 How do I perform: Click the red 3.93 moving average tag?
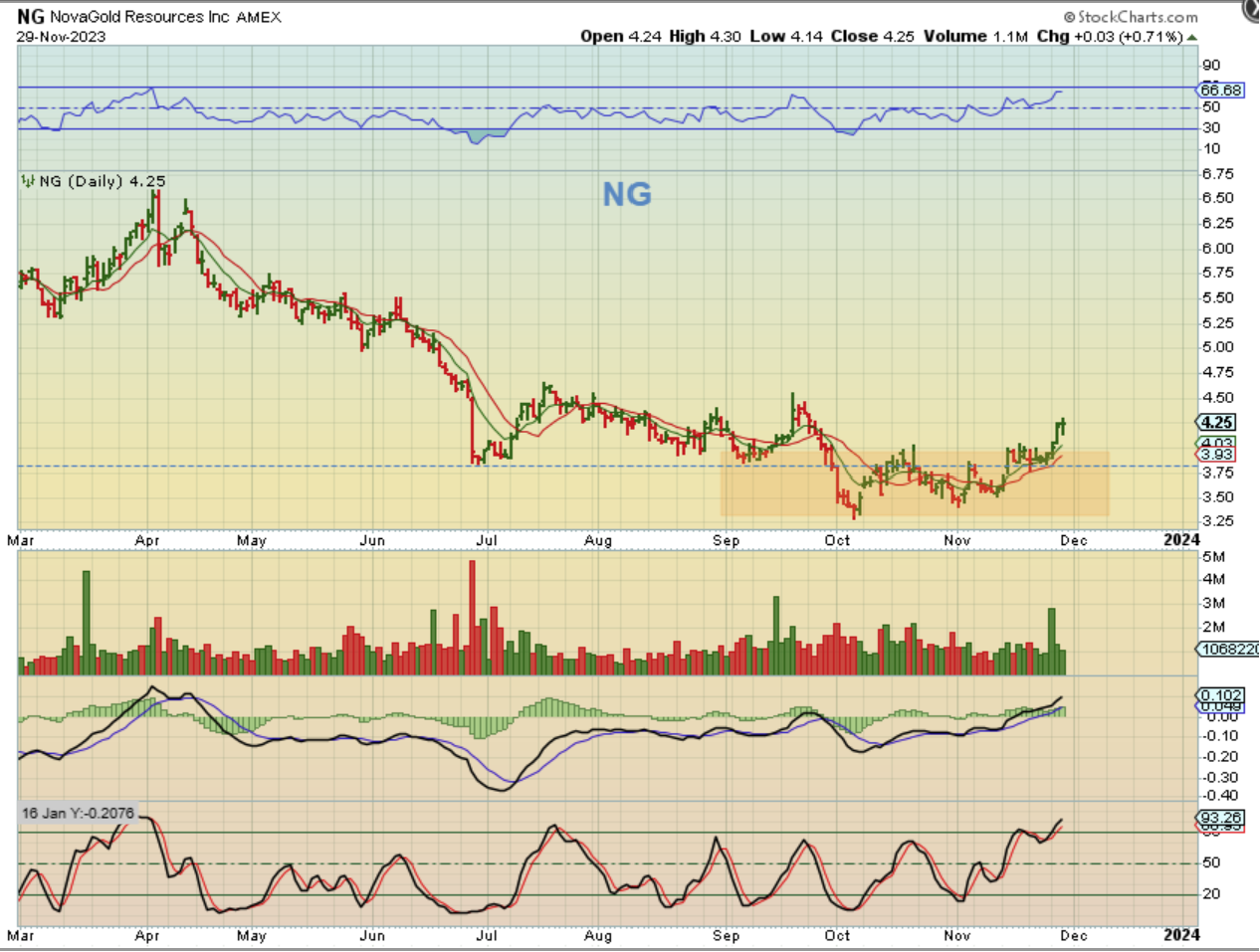(1217, 455)
